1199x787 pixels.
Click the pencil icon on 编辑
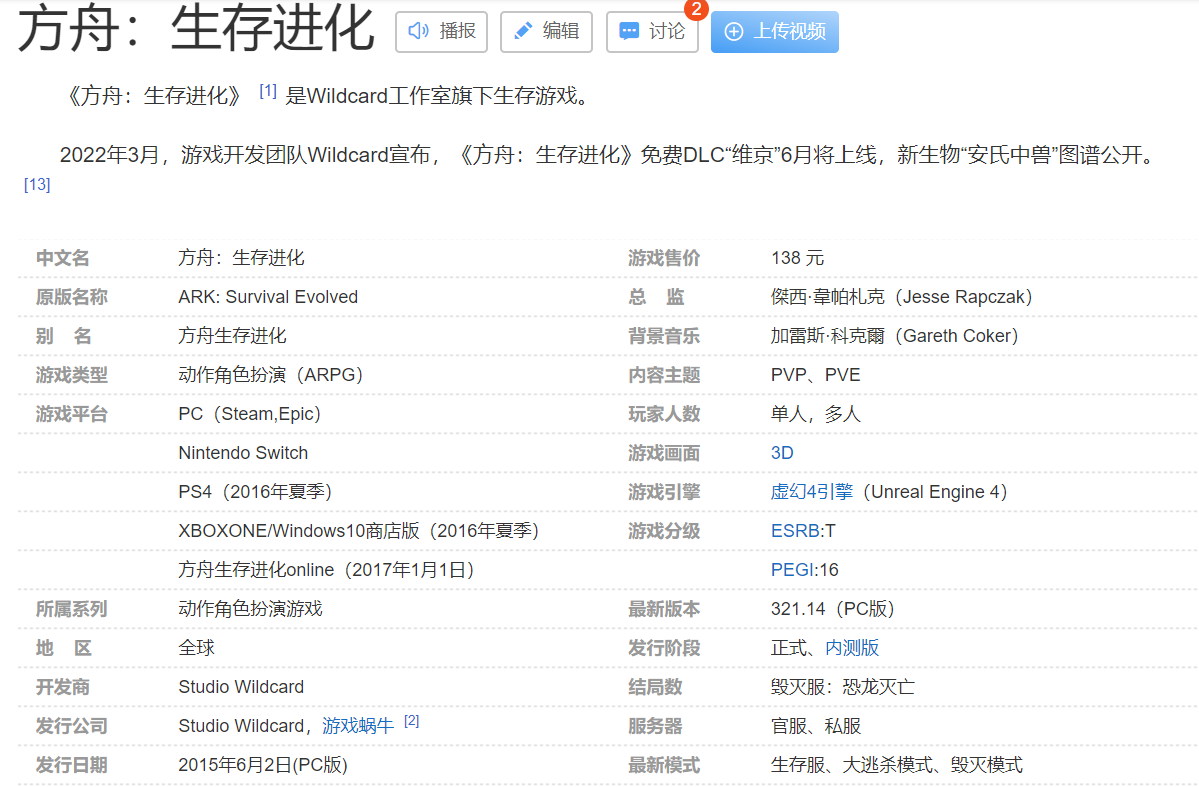tap(522, 32)
